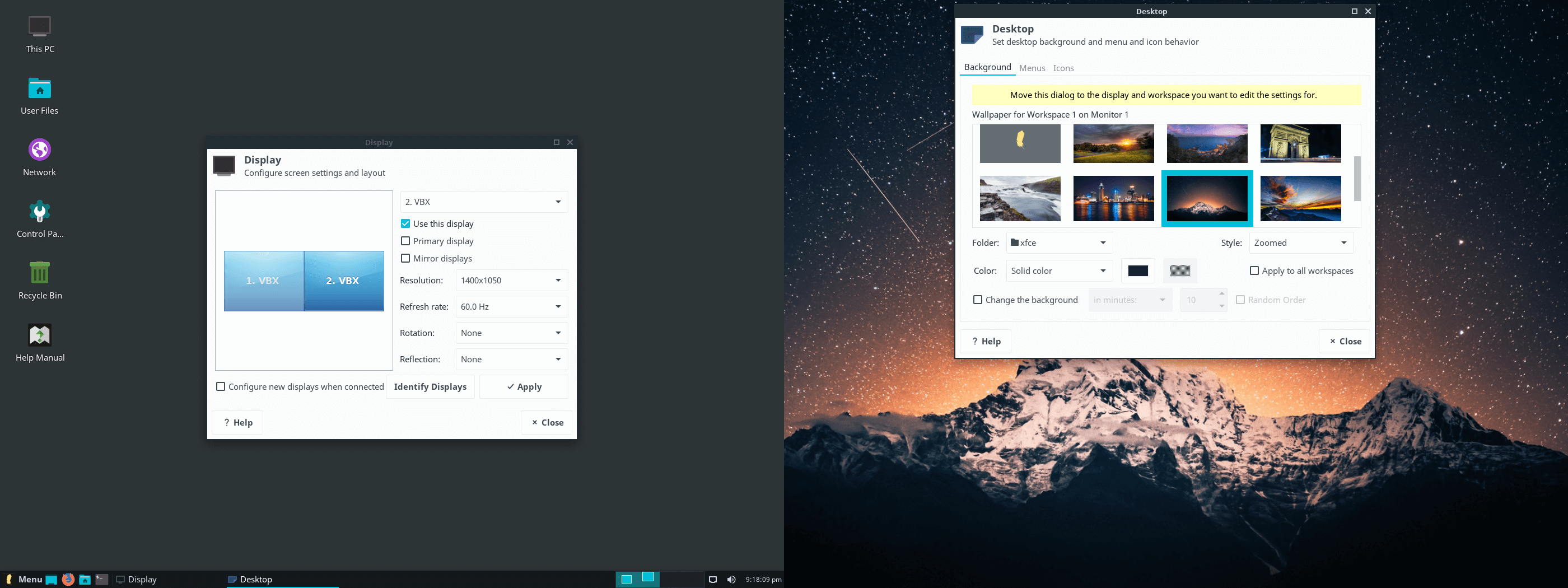Toggle the Mirror displays checkbox
This screenshot has height=588, width=1568.
pos(405,259)
